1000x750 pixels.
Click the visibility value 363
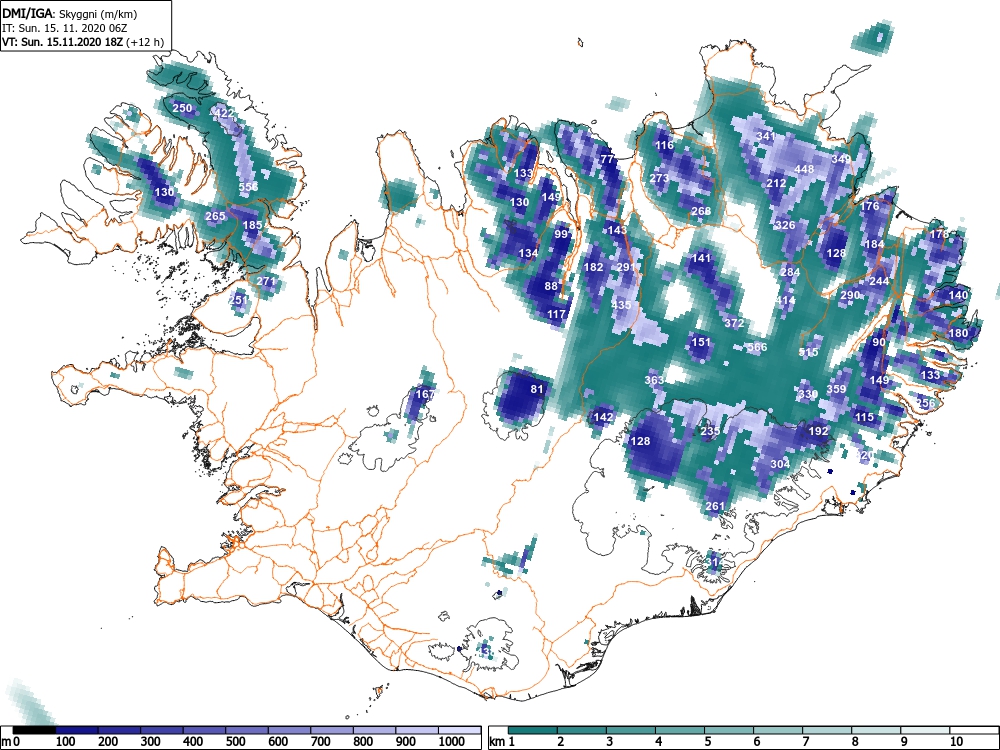(x=654, y=379)
